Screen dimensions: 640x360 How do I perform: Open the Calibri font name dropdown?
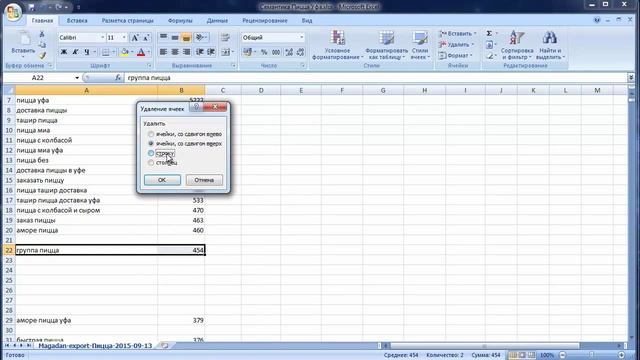pos(102,38)
